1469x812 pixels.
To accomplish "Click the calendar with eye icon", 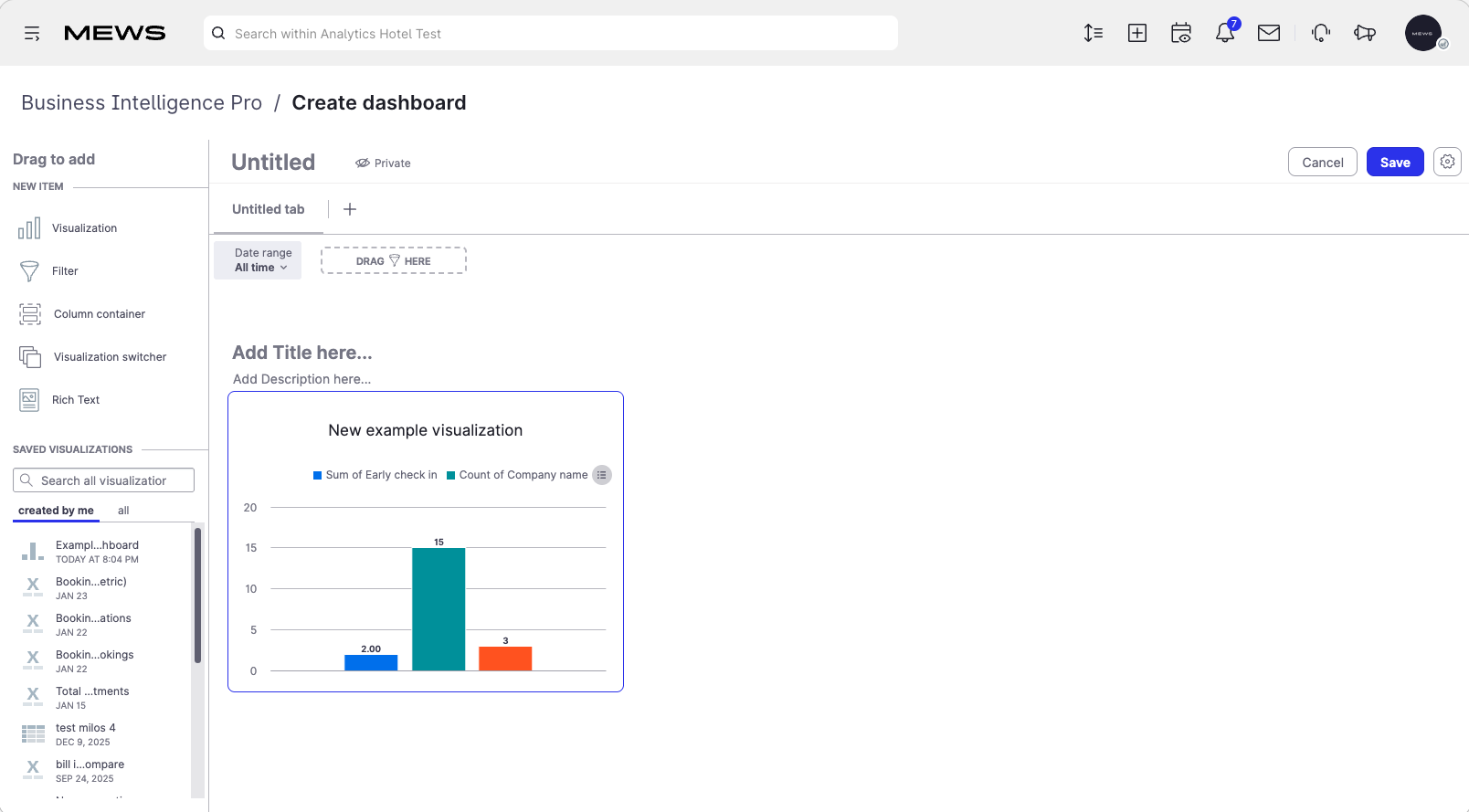I will coord(1181,33).
